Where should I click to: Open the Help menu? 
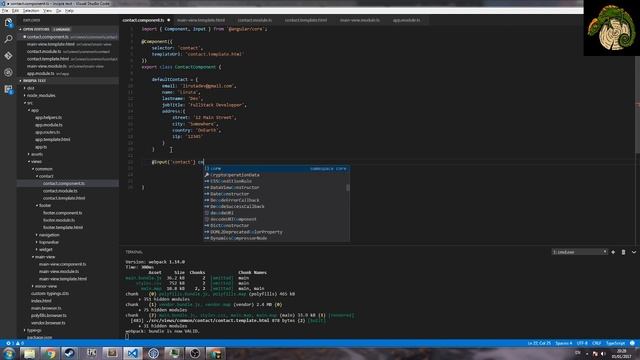pyautogui.click(x=69, y=11)
